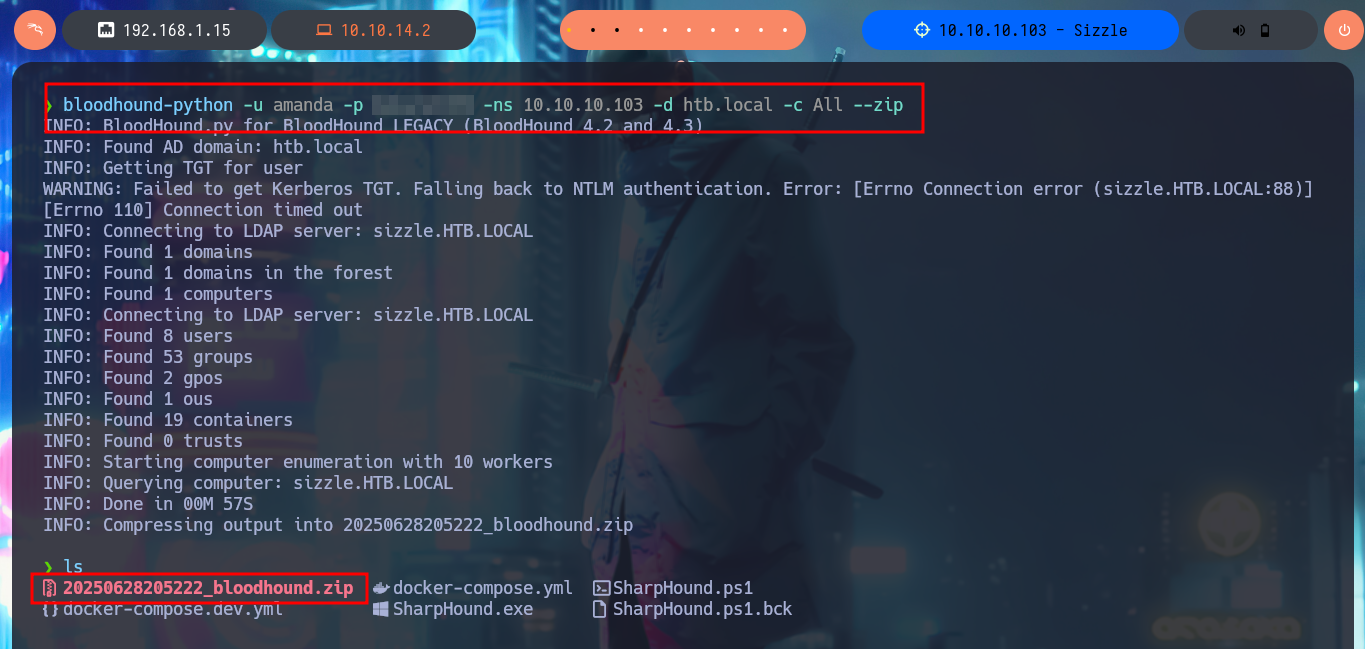Switch to the first yellow workspace dot
Image resolution: width=1365 pixels, height=649 pixels.
(x=569, y=30)
